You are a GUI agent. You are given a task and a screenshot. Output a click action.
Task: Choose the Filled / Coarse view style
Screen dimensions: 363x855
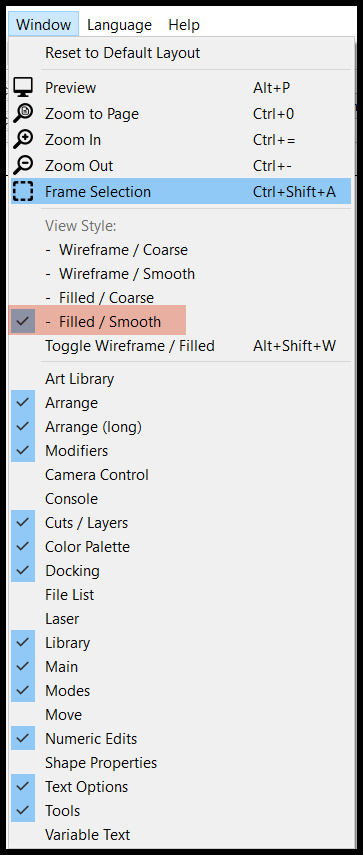coord(181,298)
